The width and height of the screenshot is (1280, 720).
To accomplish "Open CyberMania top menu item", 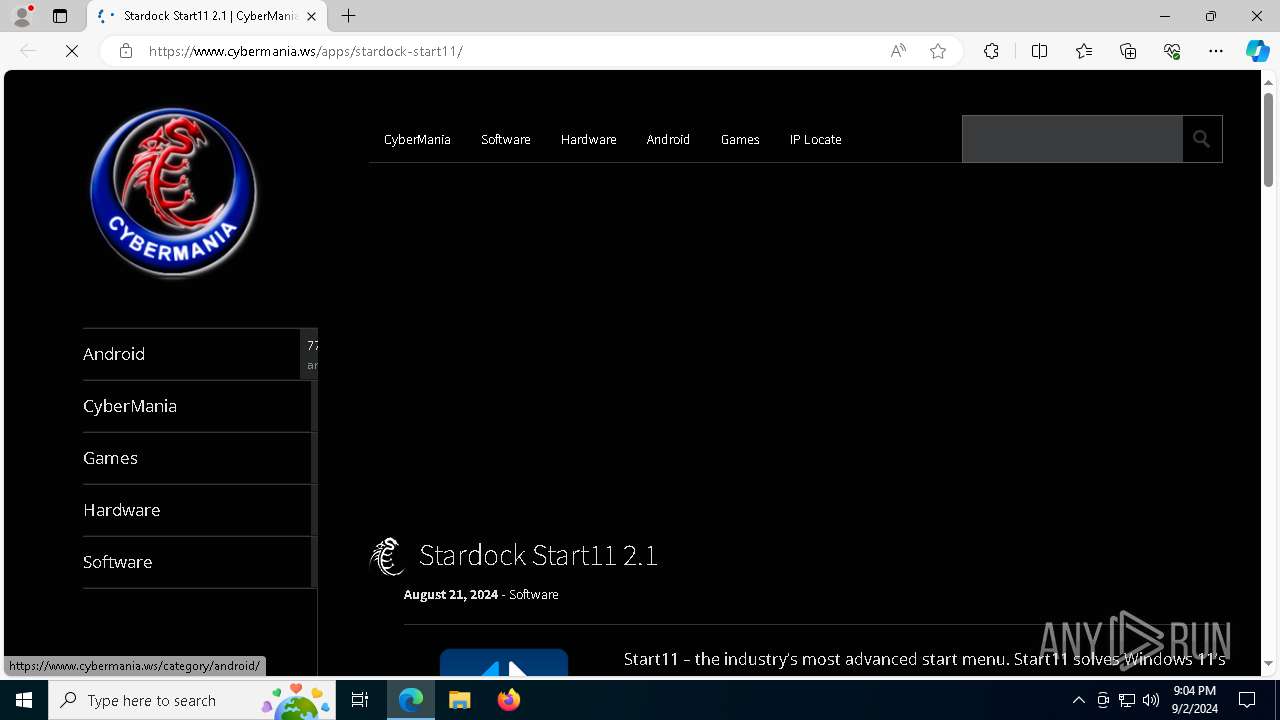I will point(417,139).
